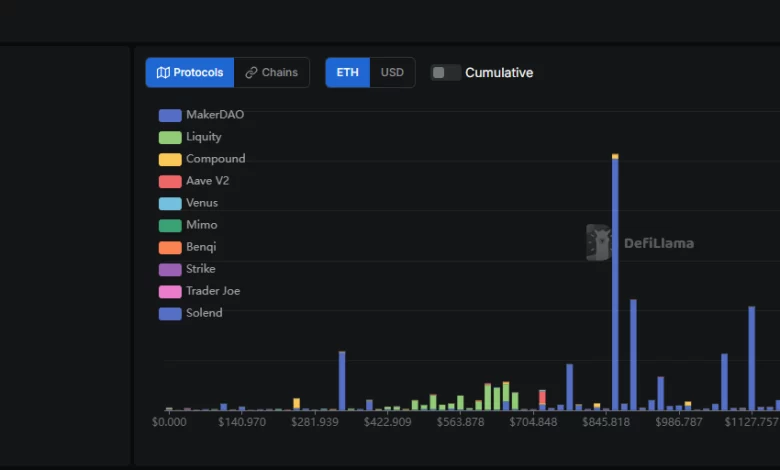This screenshot has width=780, height=470.
Task: Click the Solend legend color swatch
Action: [170, 313]
